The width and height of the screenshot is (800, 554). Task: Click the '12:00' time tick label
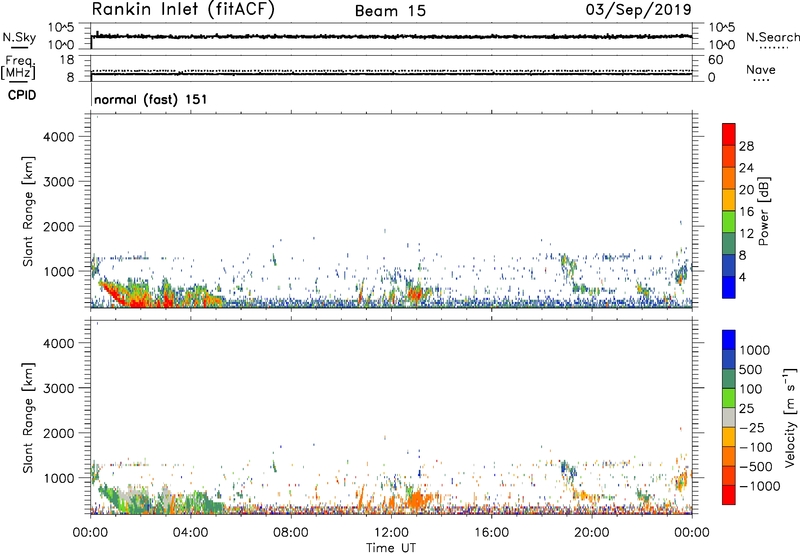click(391, 533)
